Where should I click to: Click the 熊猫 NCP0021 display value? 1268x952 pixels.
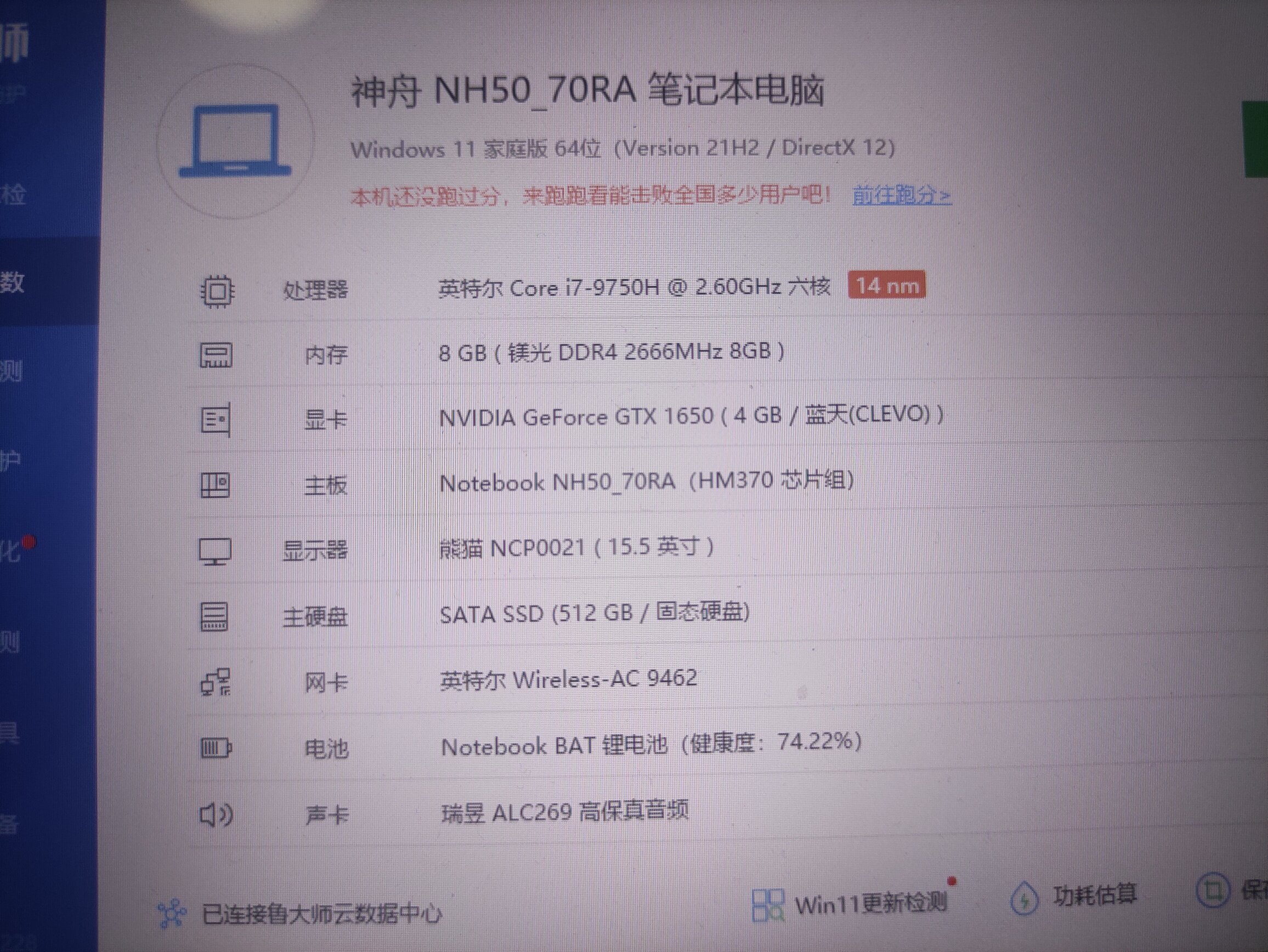[x=576, y=547]
